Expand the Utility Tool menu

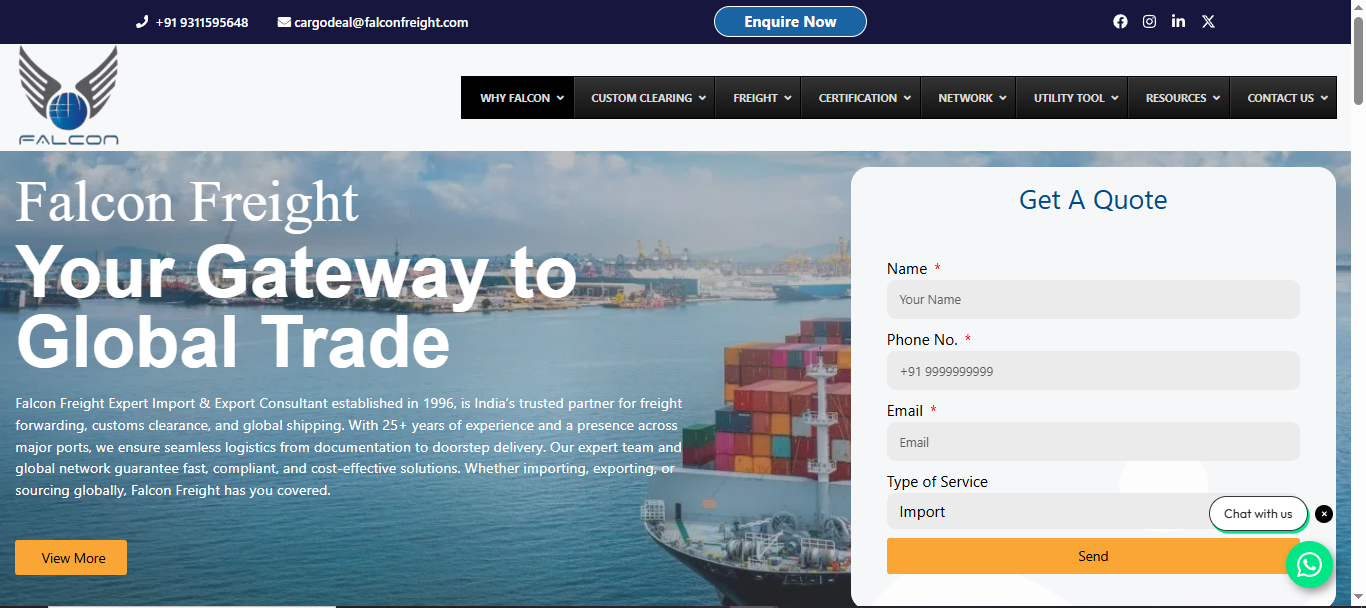pos(1073,98)
